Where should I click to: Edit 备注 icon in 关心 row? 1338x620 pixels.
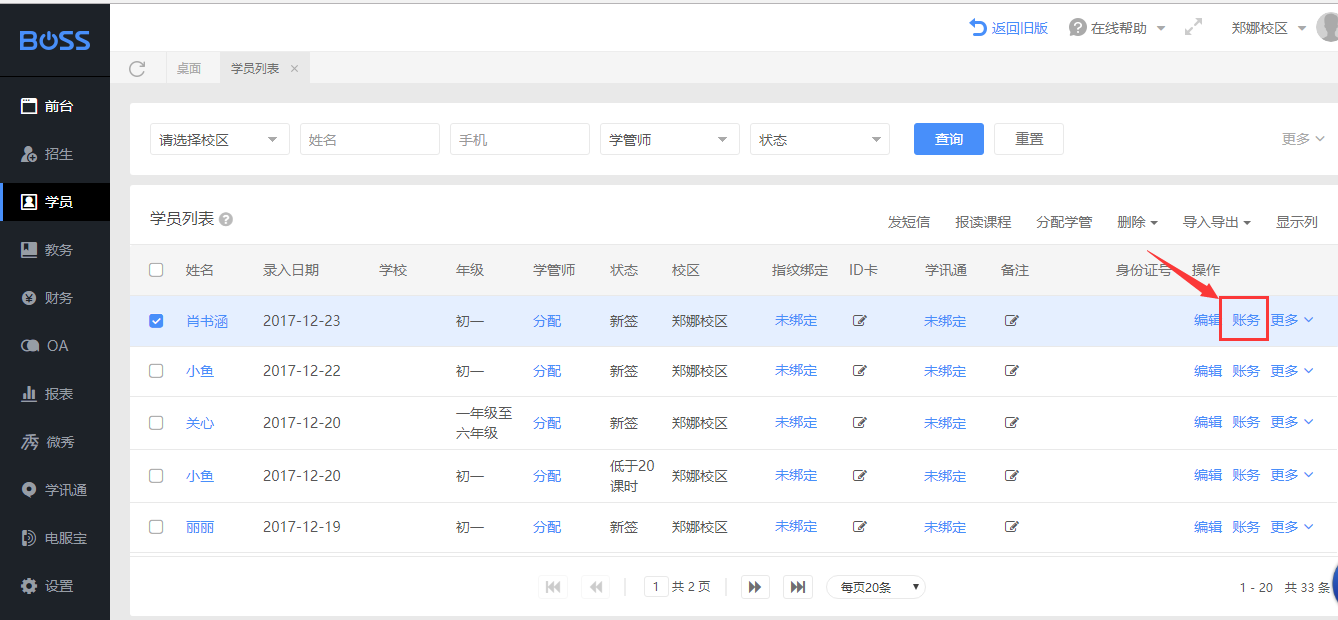(1011, 423)
